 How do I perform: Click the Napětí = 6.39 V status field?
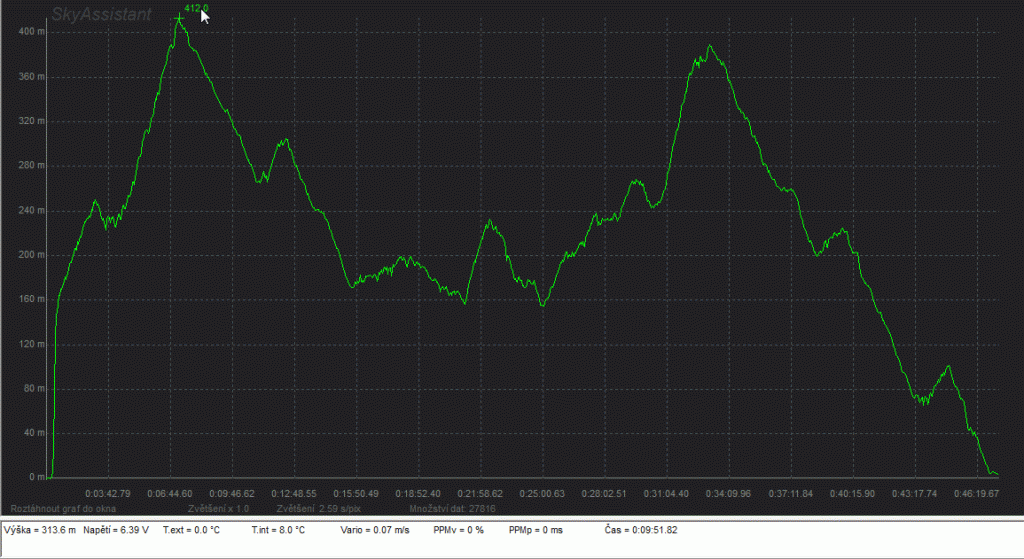[116, 528]
